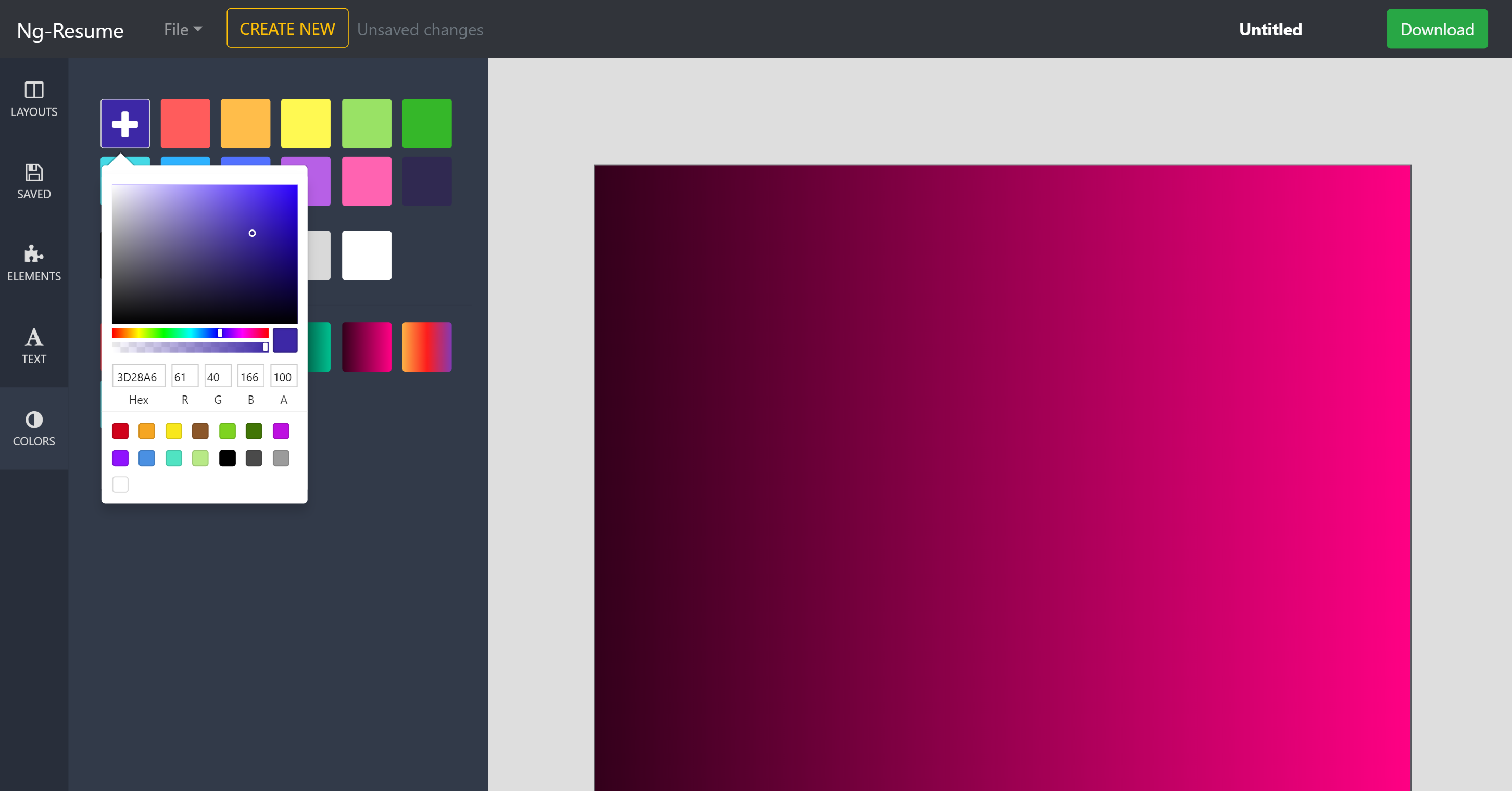Click the Hex color input field
This screenshot has height=791, width=1512.
click(138, 377)
